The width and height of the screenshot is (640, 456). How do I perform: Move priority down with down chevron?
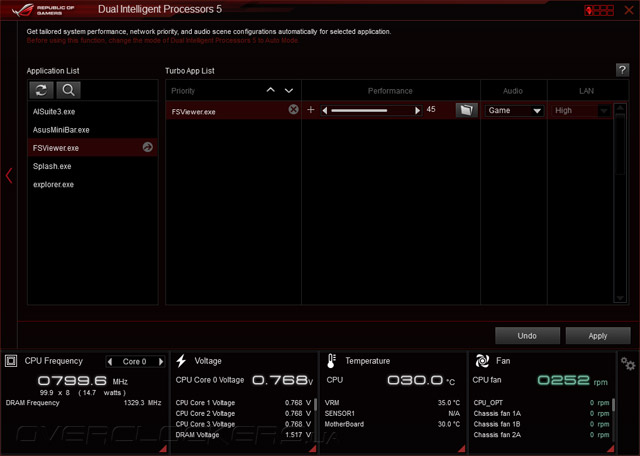click(x=289, y=91)
